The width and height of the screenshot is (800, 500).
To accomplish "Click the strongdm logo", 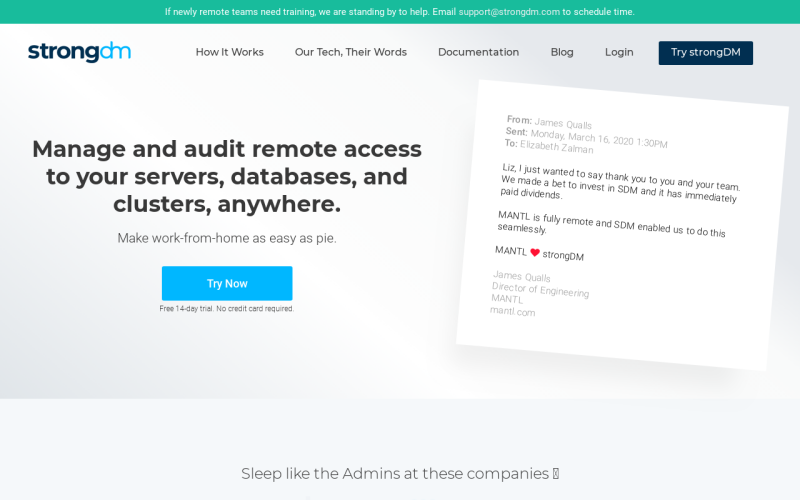I will [80, 52].
